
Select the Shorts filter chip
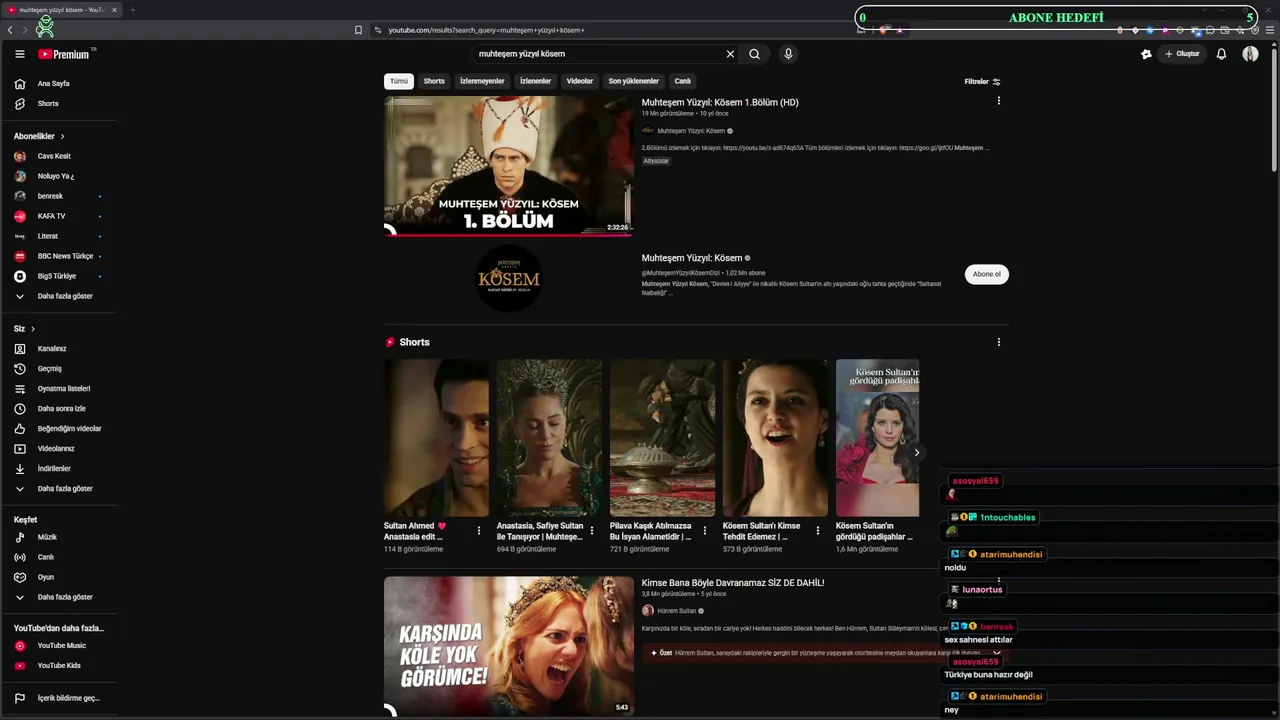point(434,81)
